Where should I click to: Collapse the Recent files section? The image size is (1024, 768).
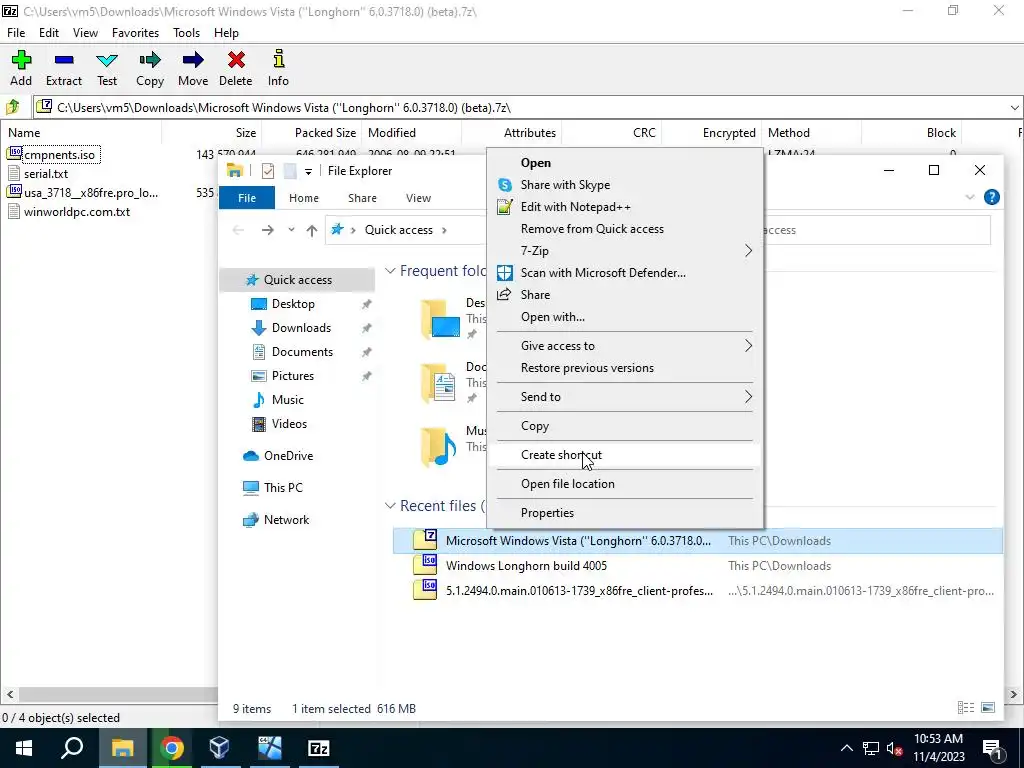390,505
